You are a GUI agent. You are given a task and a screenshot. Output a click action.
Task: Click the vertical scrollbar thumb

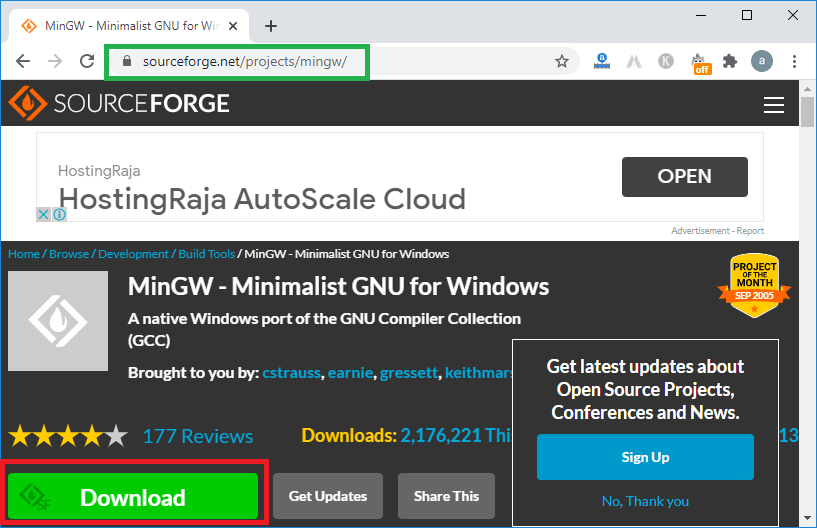tap(807, 112)
